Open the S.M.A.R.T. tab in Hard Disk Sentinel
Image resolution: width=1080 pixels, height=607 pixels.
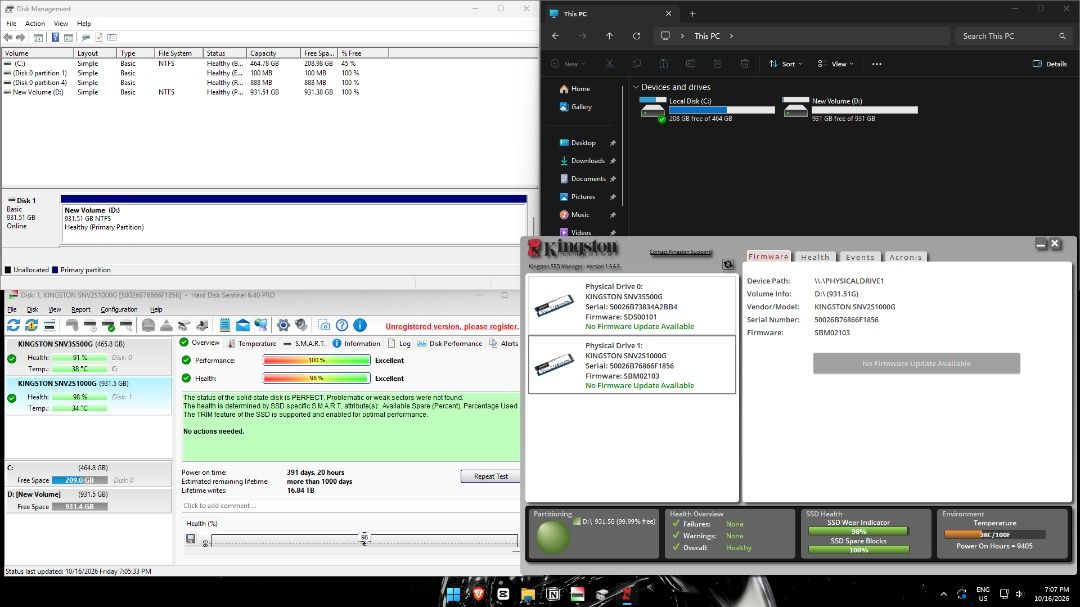[x=304, y=343]
